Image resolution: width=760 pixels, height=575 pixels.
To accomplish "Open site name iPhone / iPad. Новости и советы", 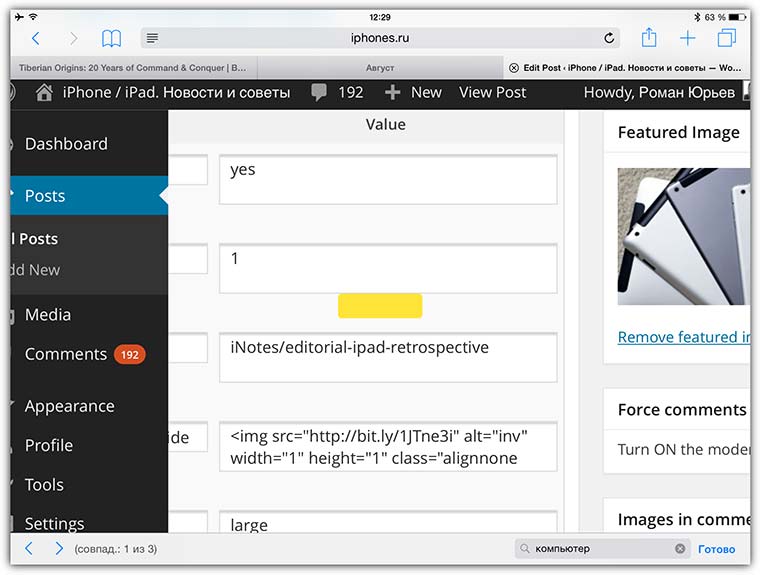I will (176, 92).
